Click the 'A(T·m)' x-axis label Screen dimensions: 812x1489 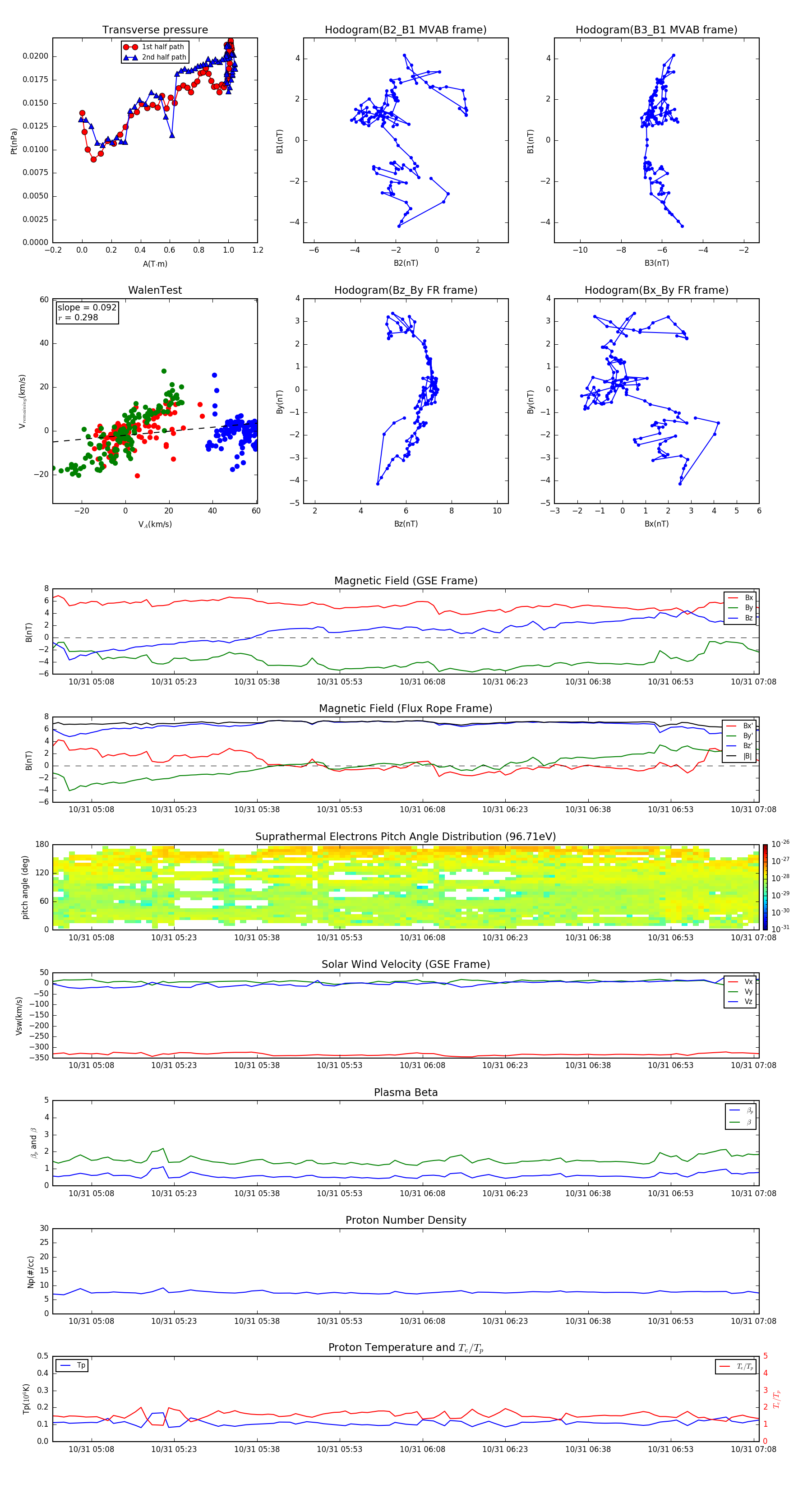(x=155, y=264)
